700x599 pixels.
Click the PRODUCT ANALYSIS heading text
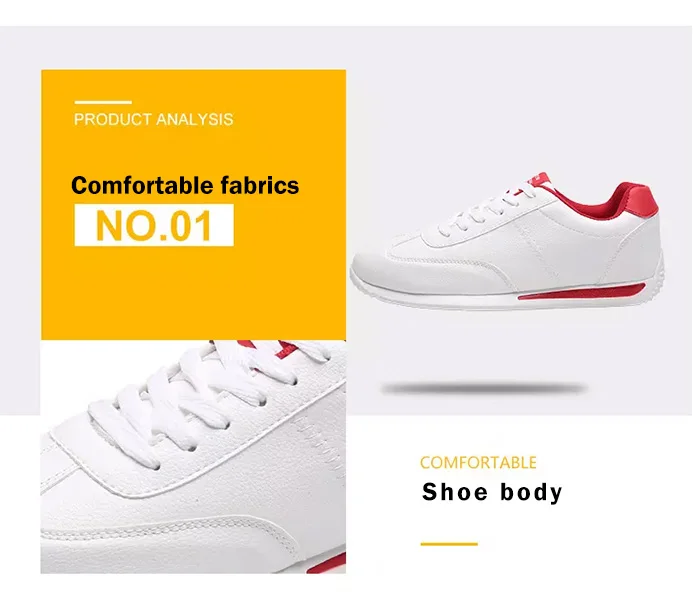(x=155, y=121)
